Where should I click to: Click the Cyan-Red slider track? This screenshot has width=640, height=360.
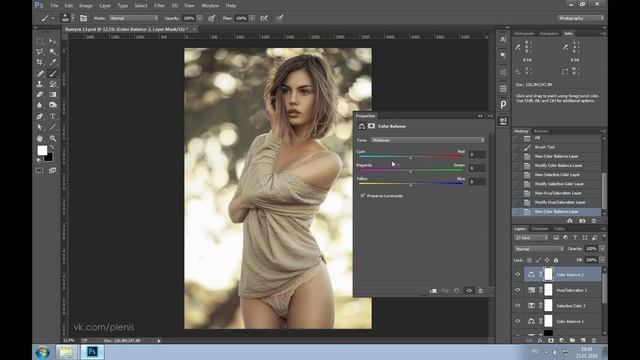411,157
